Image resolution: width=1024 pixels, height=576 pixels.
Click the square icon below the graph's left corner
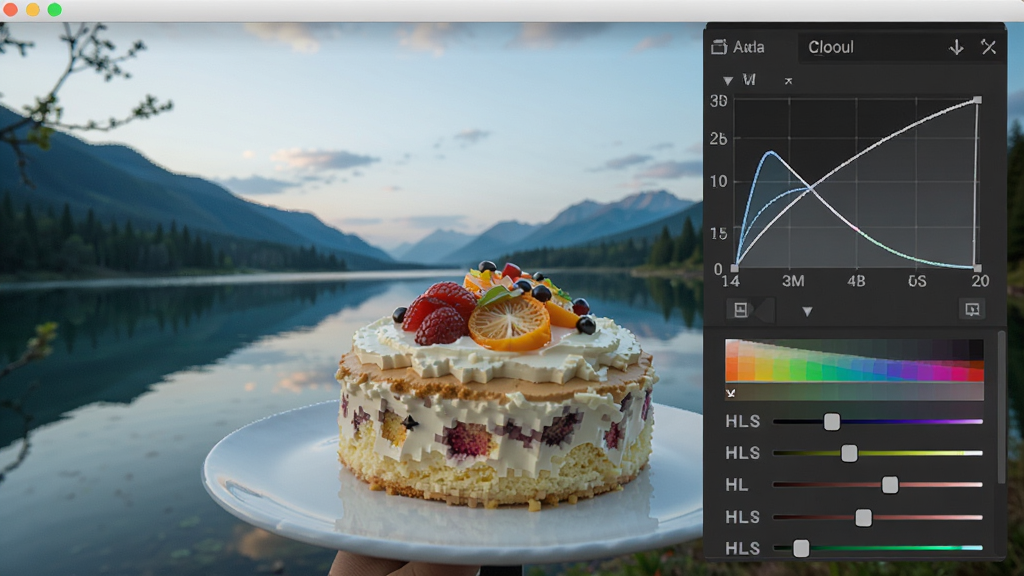(x=741, y=310)
